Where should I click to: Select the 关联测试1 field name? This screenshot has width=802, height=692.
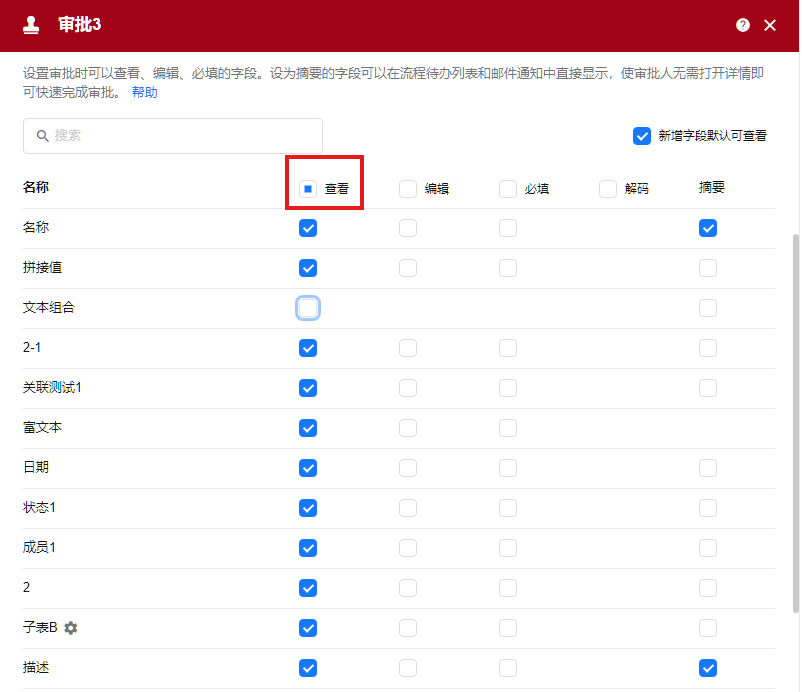coord(52,388)
